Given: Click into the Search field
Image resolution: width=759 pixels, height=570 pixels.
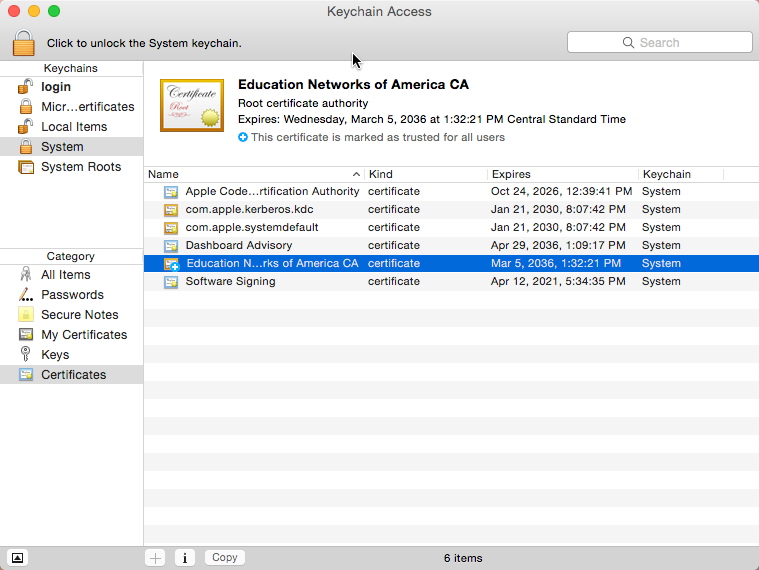Looking at the screenshot, I should (x=659, y=43).
